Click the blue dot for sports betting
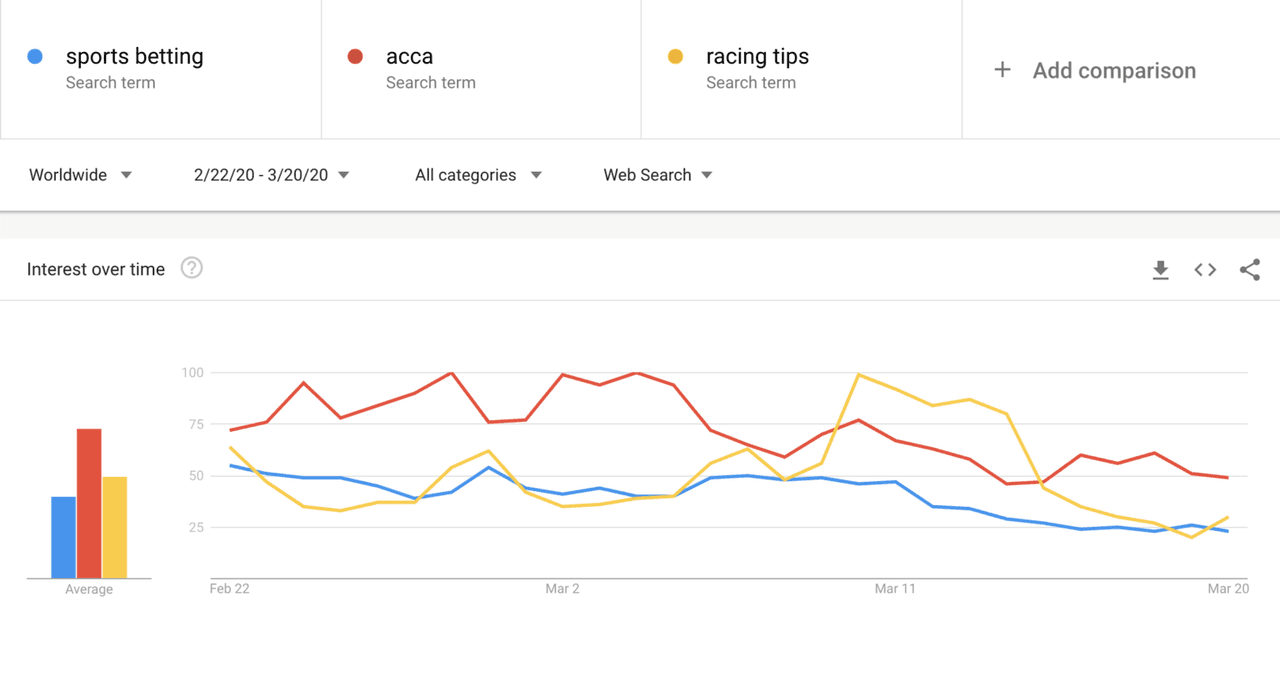1280x673 pixels. [x=35, y=57]
